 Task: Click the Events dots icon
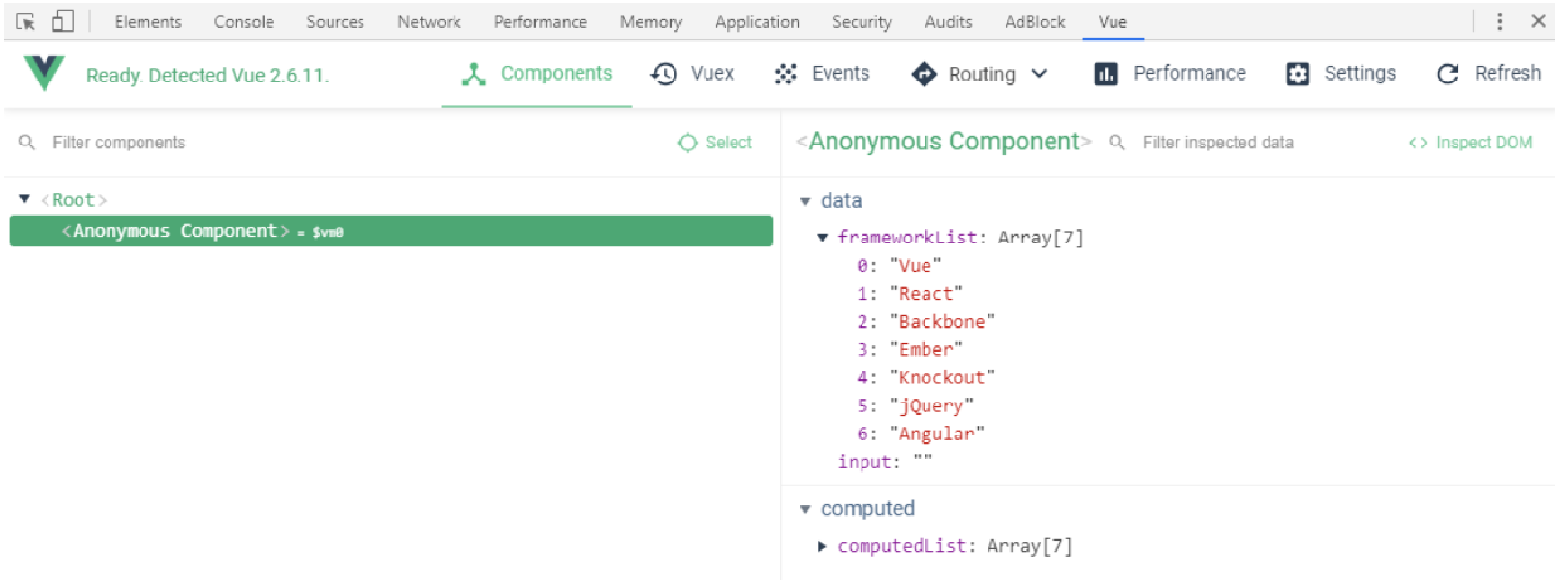(786, 74)
